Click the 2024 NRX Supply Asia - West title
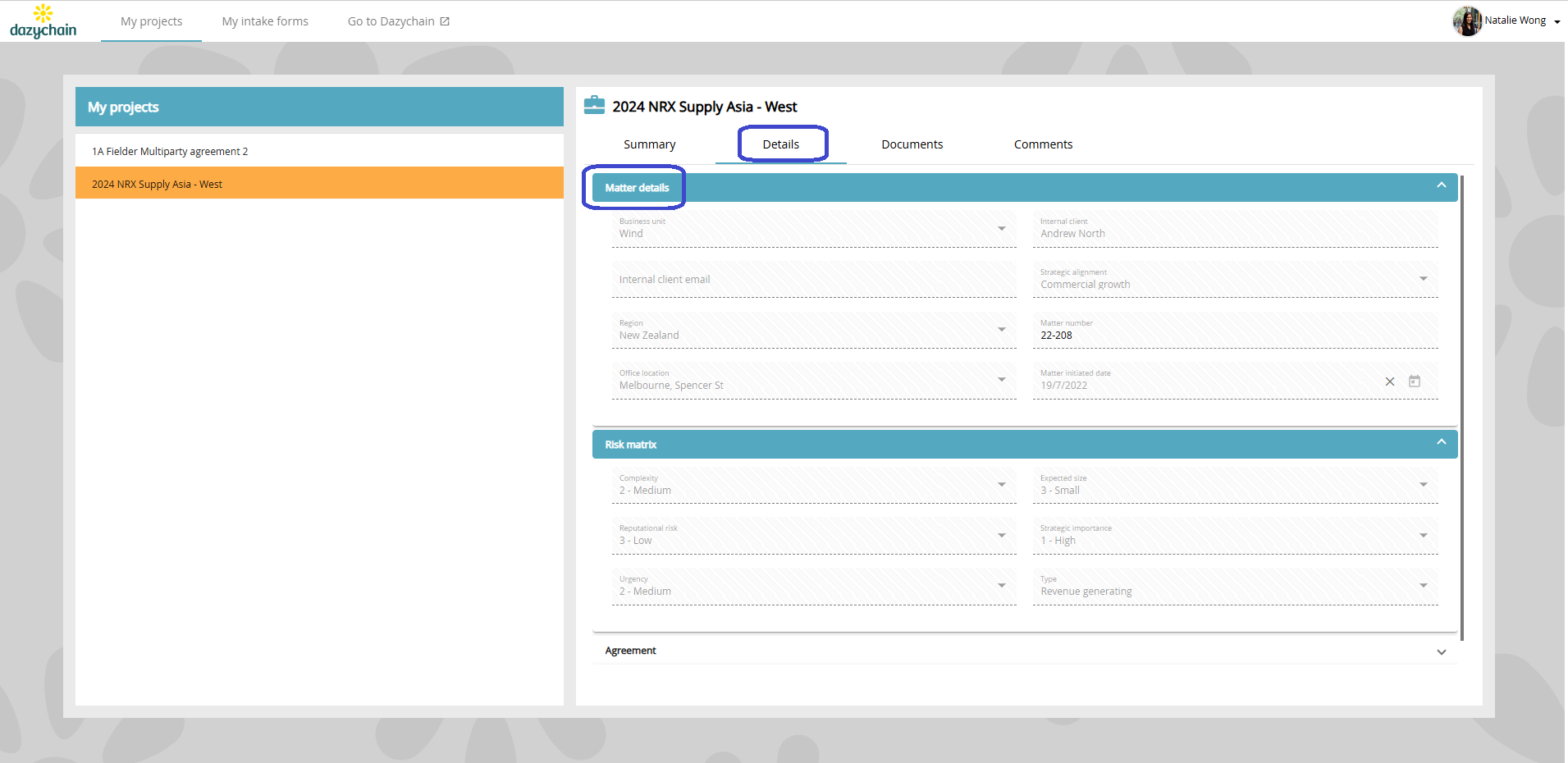1568x763 pixels. point(704,107)
